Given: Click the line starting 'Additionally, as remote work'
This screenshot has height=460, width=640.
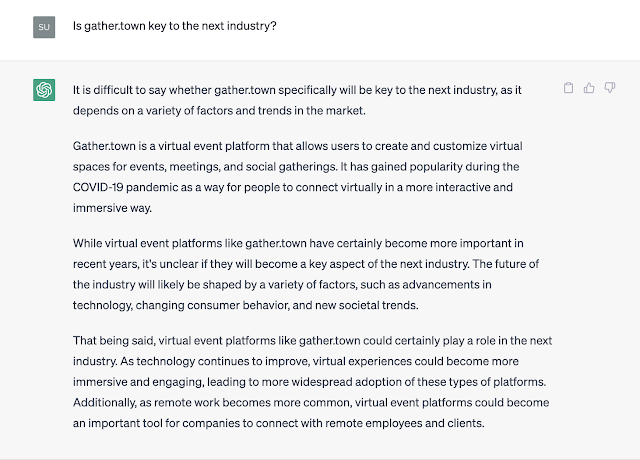Looking at the screenshot, I should pos(311,402).
